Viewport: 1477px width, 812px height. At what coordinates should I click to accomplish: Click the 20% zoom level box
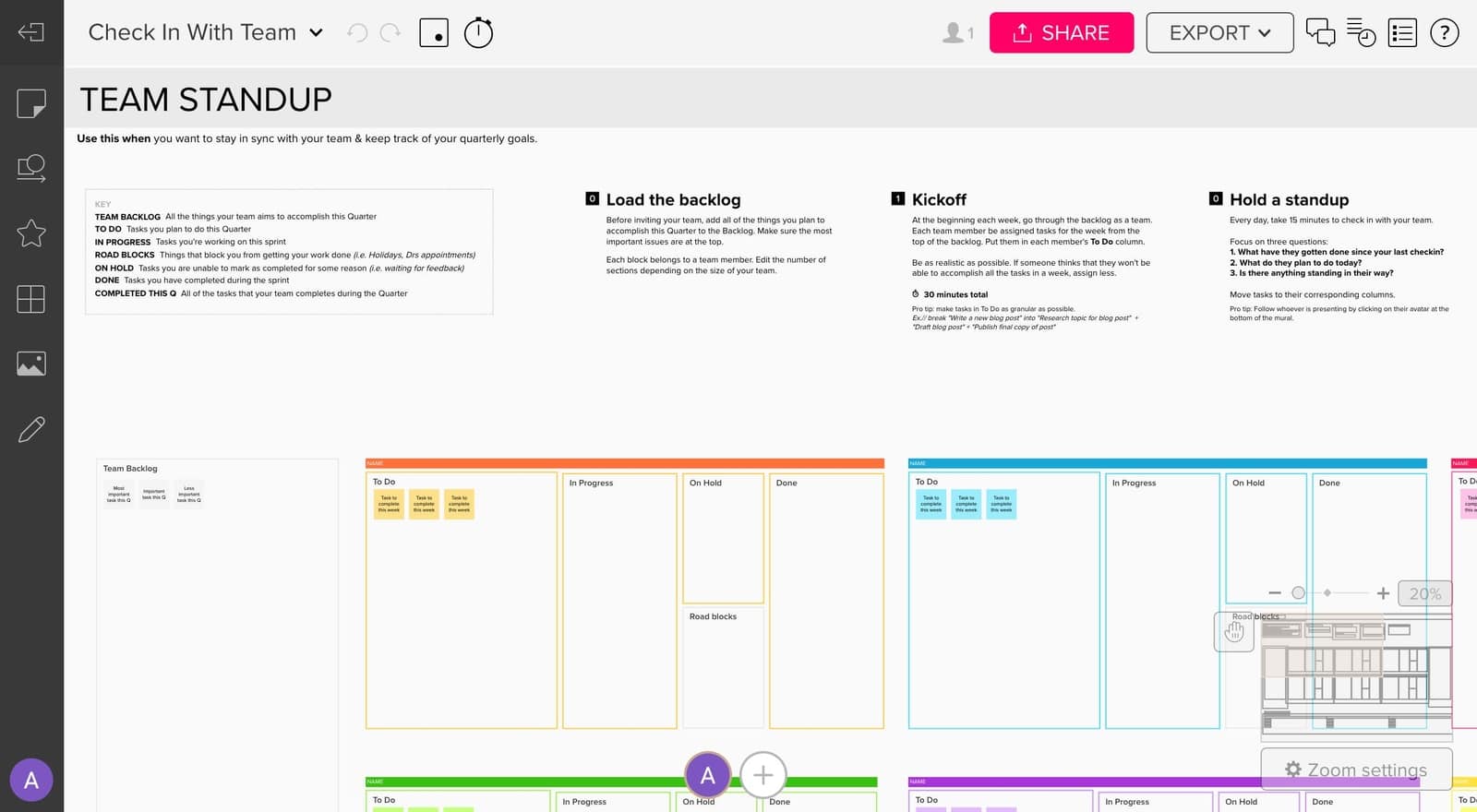pos(1425,593)
